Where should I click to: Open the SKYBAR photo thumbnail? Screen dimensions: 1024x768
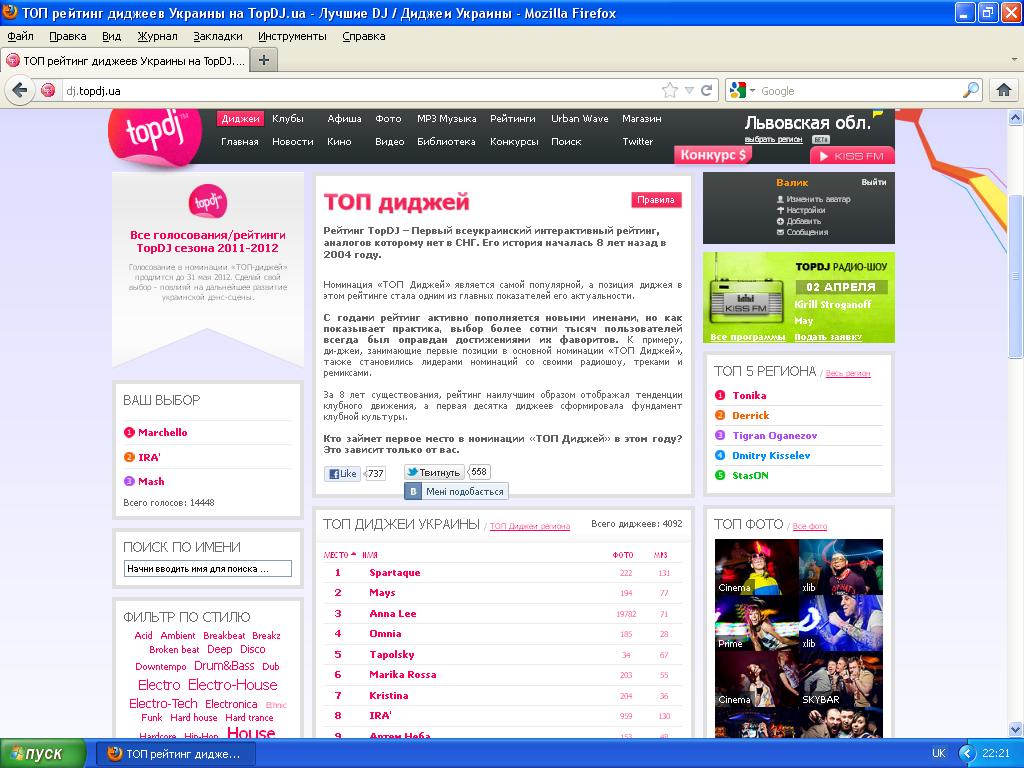click(x=841, y=680)
